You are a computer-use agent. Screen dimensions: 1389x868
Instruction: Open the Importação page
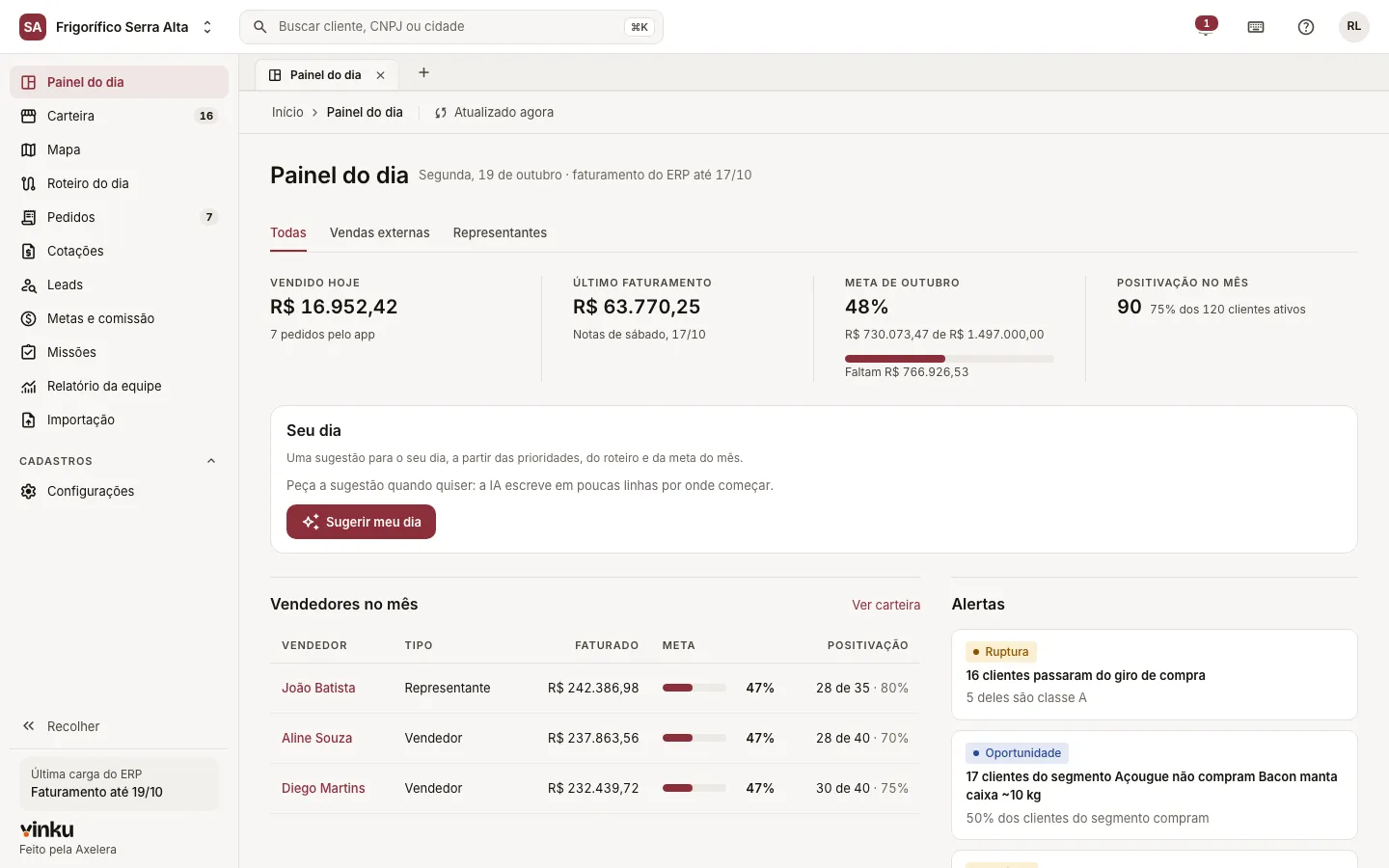119,420
